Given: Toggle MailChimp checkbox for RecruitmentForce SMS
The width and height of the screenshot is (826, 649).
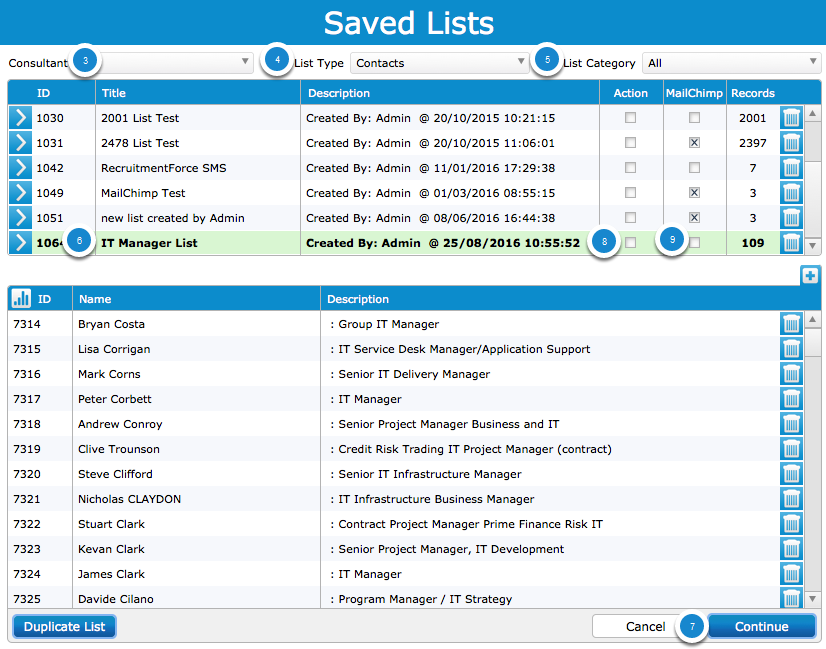Looking at the screenshot, I should pos(694,168).
